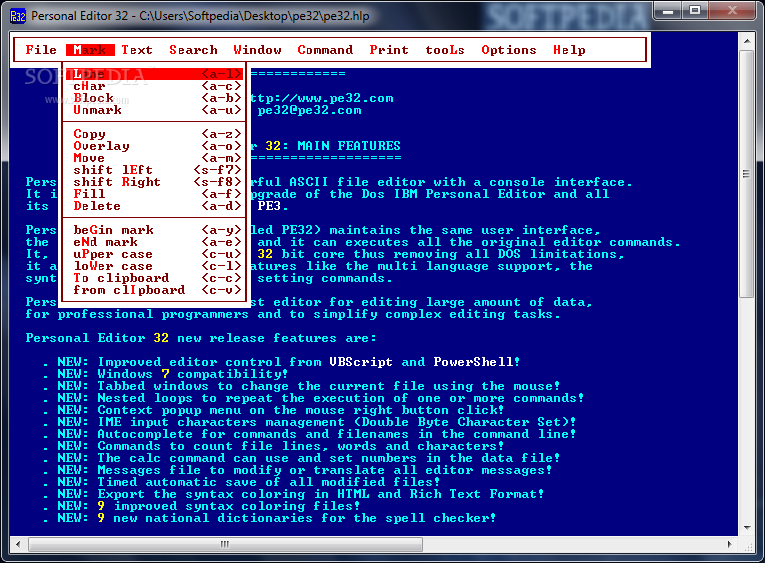765x563 pixels.
Task: Maximize the Personal Editor 32 window
Action: click(695, 11)
